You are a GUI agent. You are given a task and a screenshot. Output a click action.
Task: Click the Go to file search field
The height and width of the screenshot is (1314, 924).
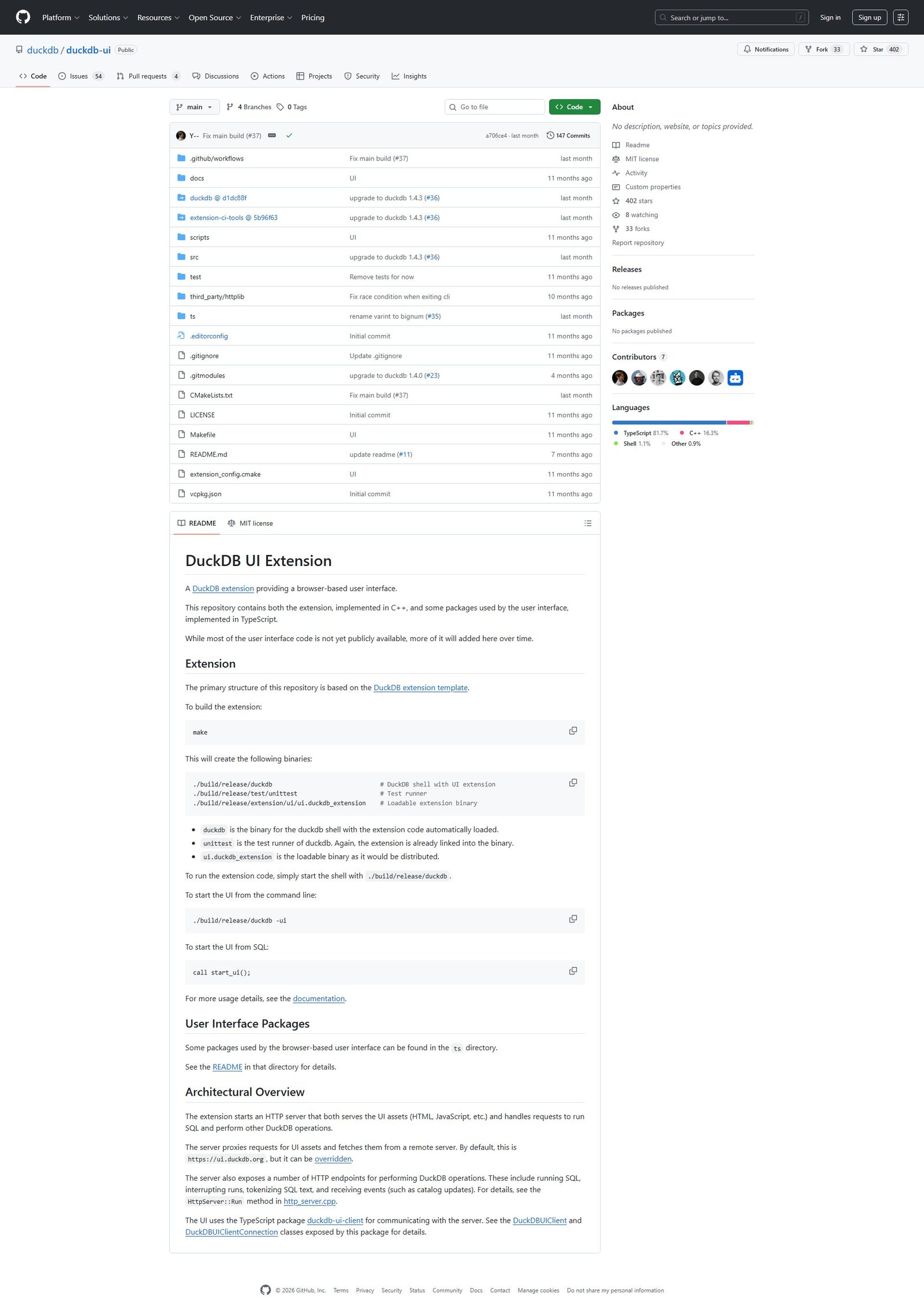tap(494, 107)
